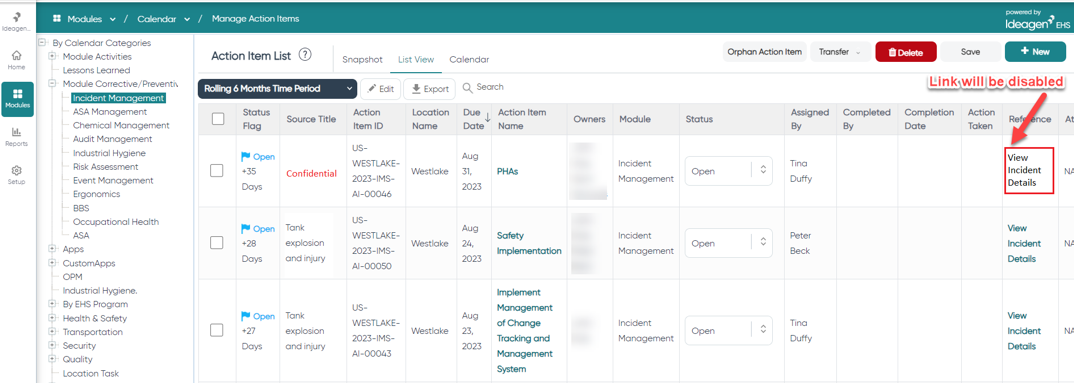
Task: Click the Save button
Action: [x=971, y=52]
